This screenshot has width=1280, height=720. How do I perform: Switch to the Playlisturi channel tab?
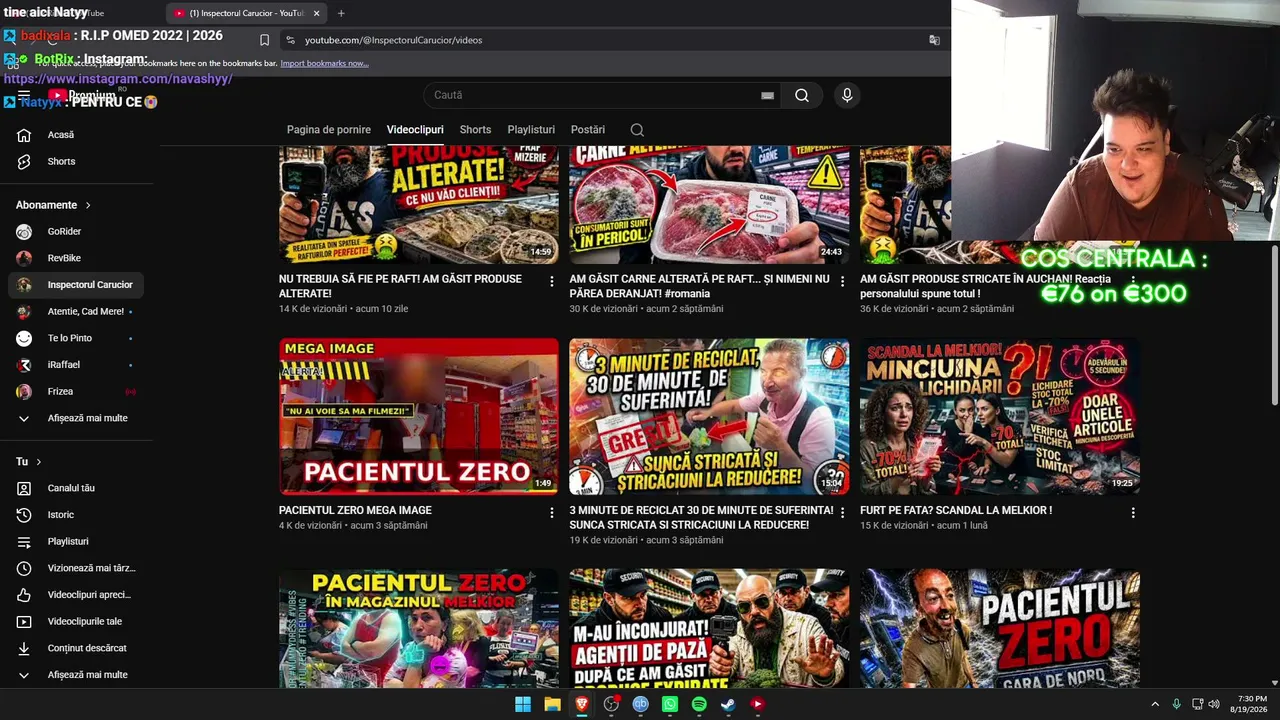pos(531,130)
